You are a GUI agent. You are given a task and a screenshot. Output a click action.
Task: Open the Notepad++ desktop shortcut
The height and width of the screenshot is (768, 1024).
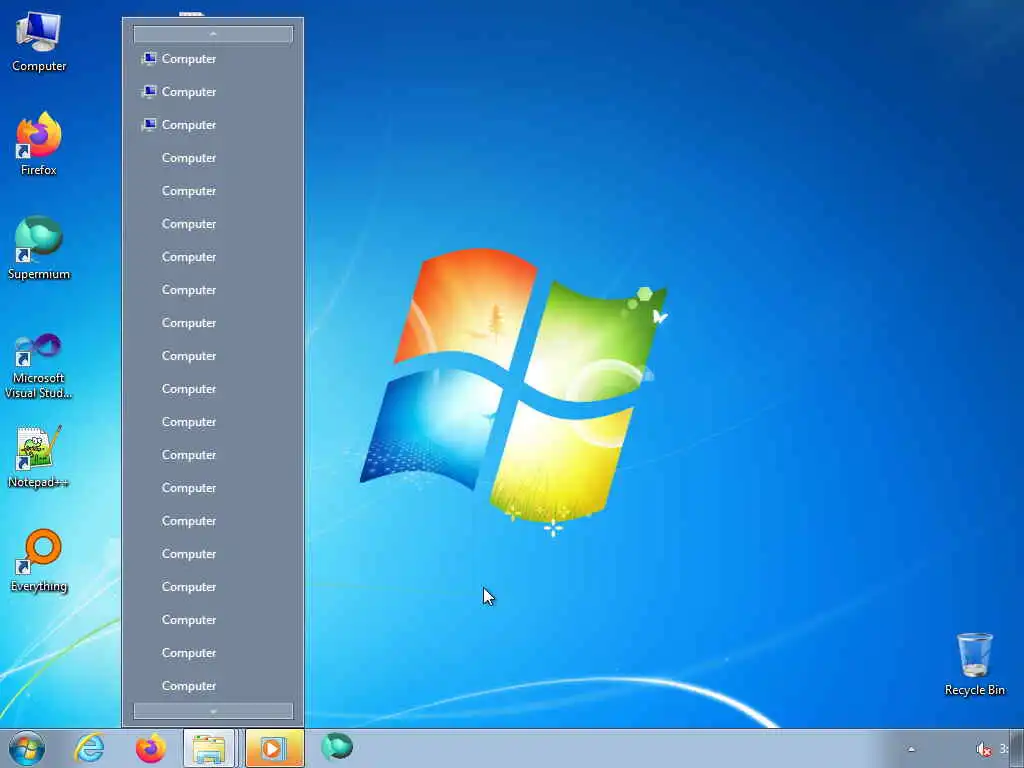pos(39,456)
